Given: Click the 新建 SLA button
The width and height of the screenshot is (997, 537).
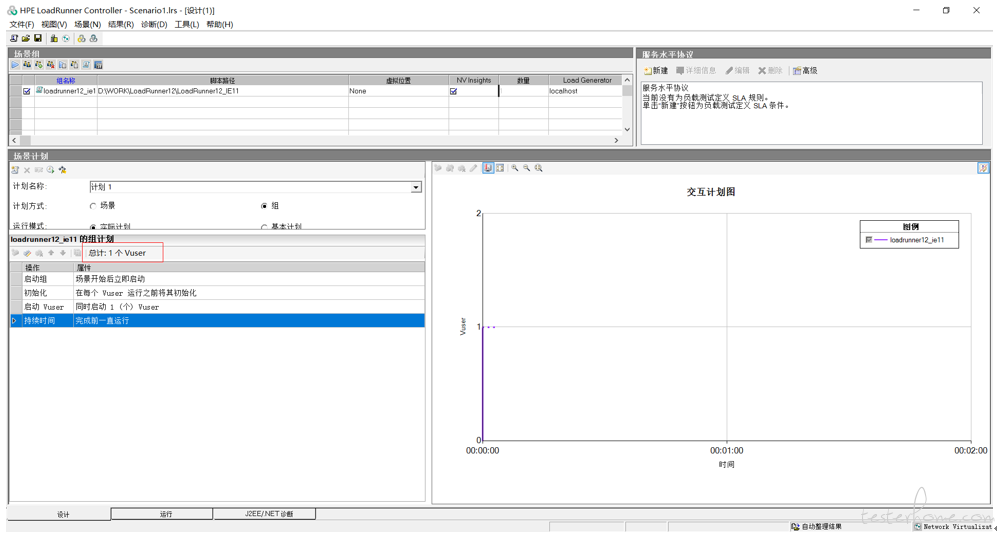Looking at the screenshot, I should 656,71.
